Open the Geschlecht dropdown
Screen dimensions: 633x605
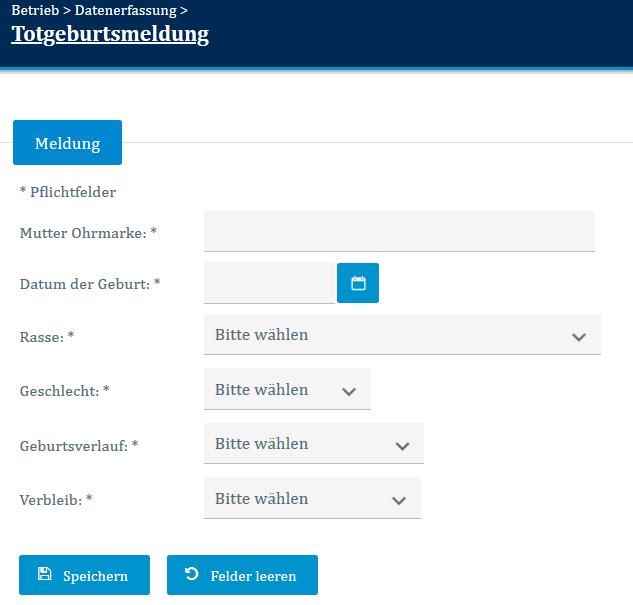(287, 390)
